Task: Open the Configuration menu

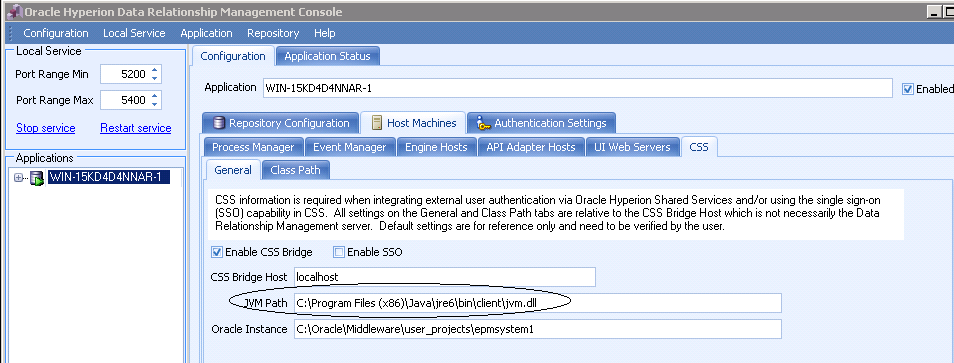Action: click(x=56, y=33)
